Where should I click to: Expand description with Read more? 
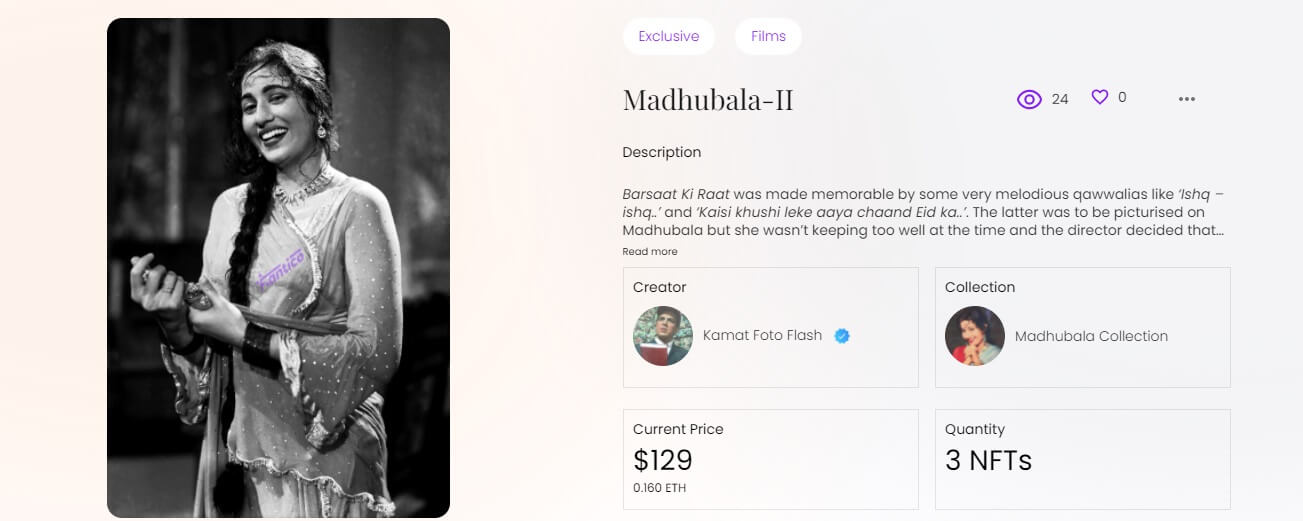[x=650, y=252]
